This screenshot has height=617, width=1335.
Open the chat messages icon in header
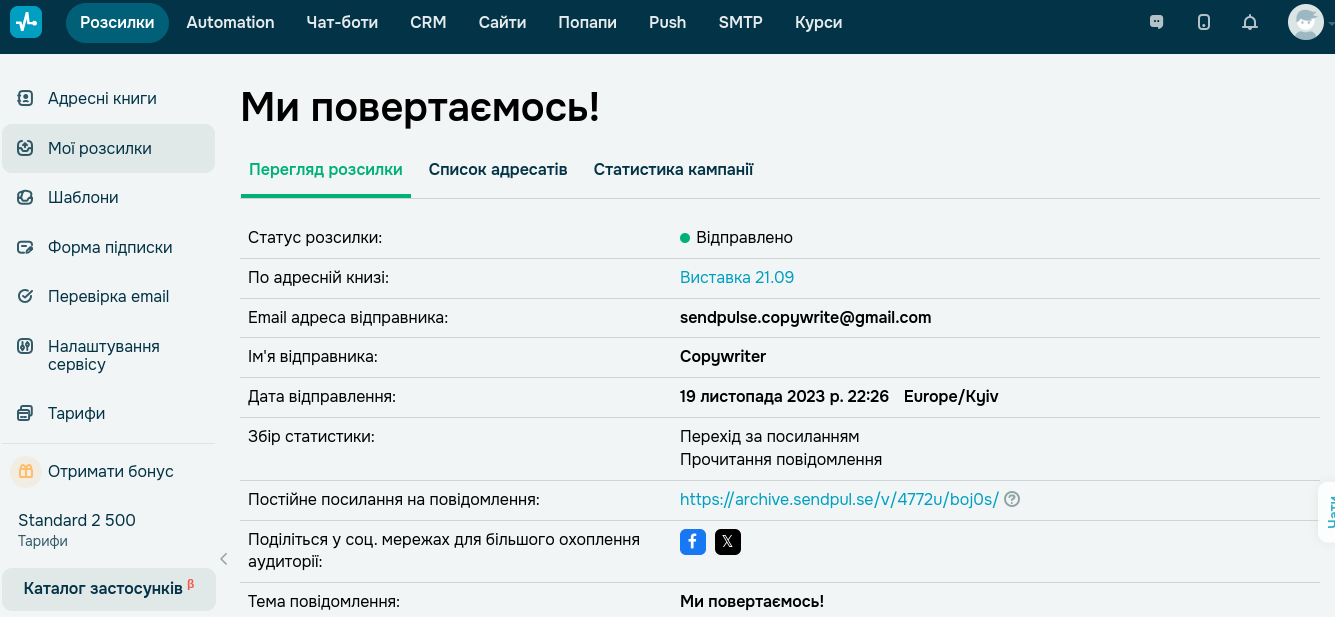tap(1157, 22)
